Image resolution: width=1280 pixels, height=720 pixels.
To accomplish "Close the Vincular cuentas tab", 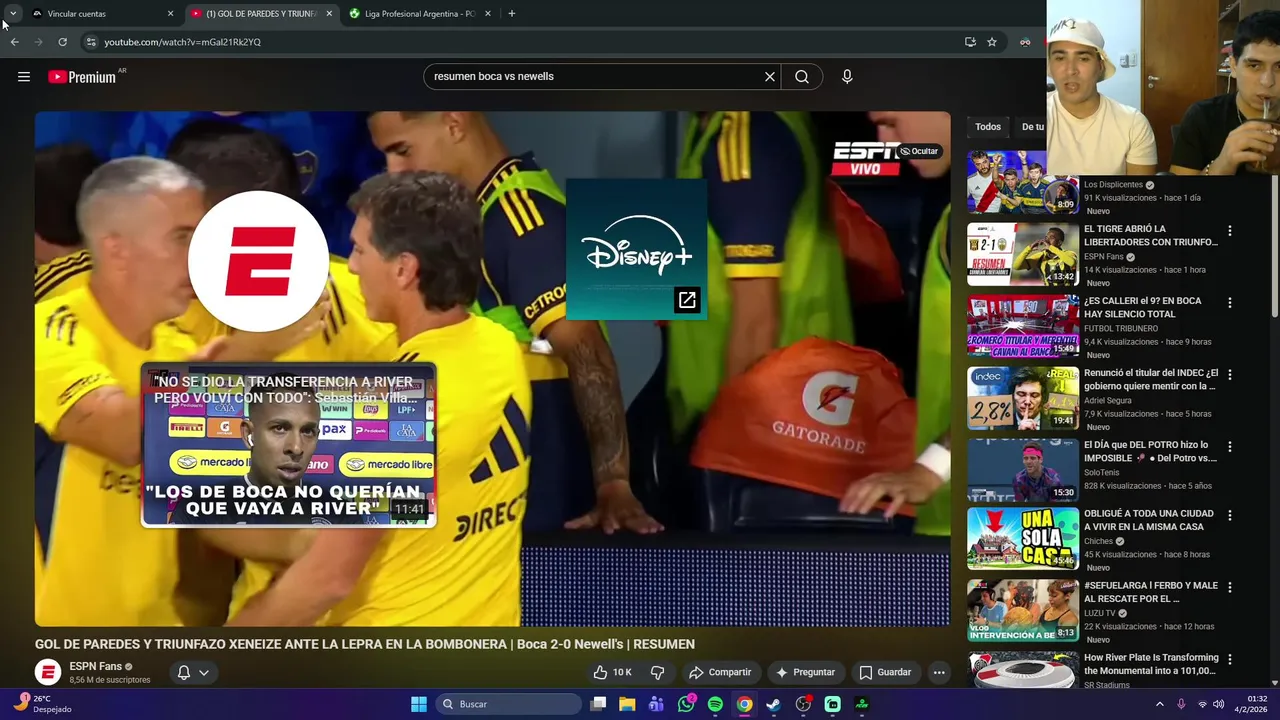I will coord(170,14).
